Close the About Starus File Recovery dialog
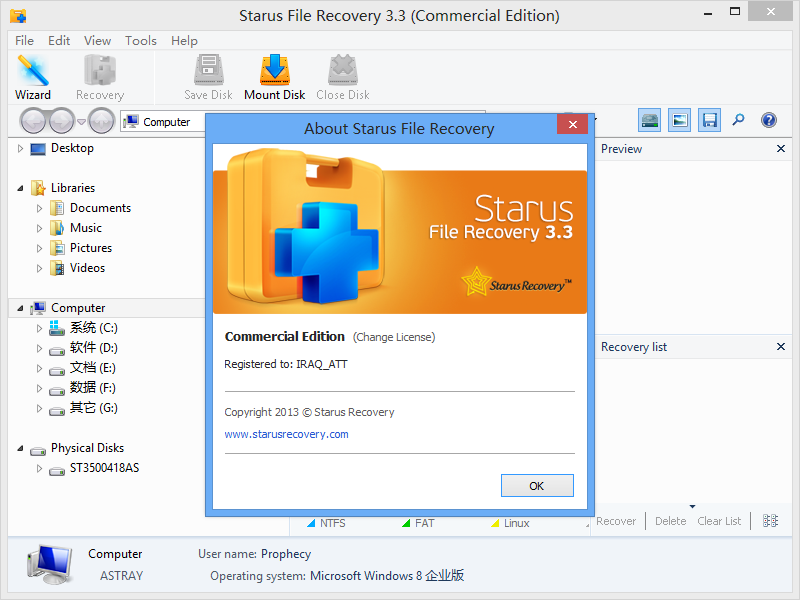 pyautogui.click(x=572, y=124)
